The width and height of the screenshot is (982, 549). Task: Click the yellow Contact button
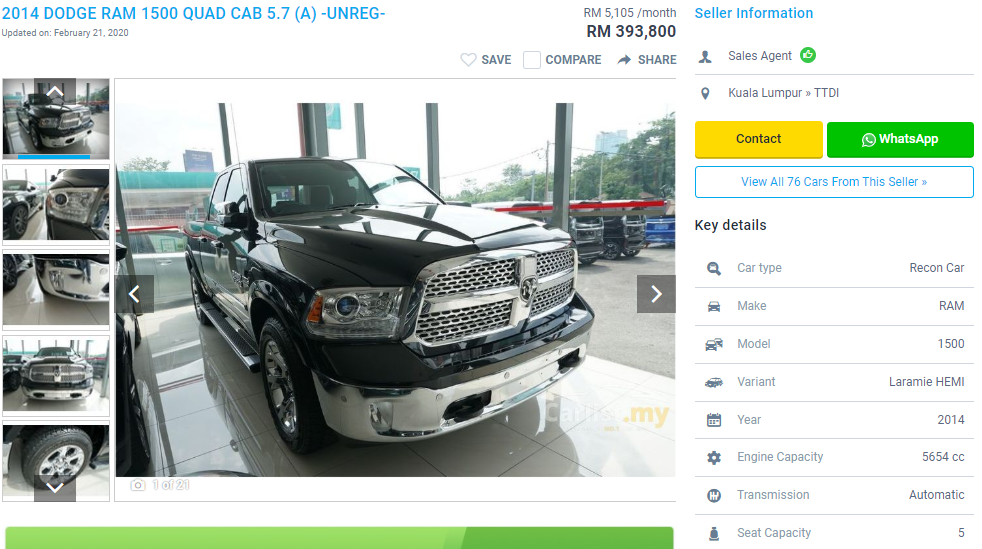758,139
